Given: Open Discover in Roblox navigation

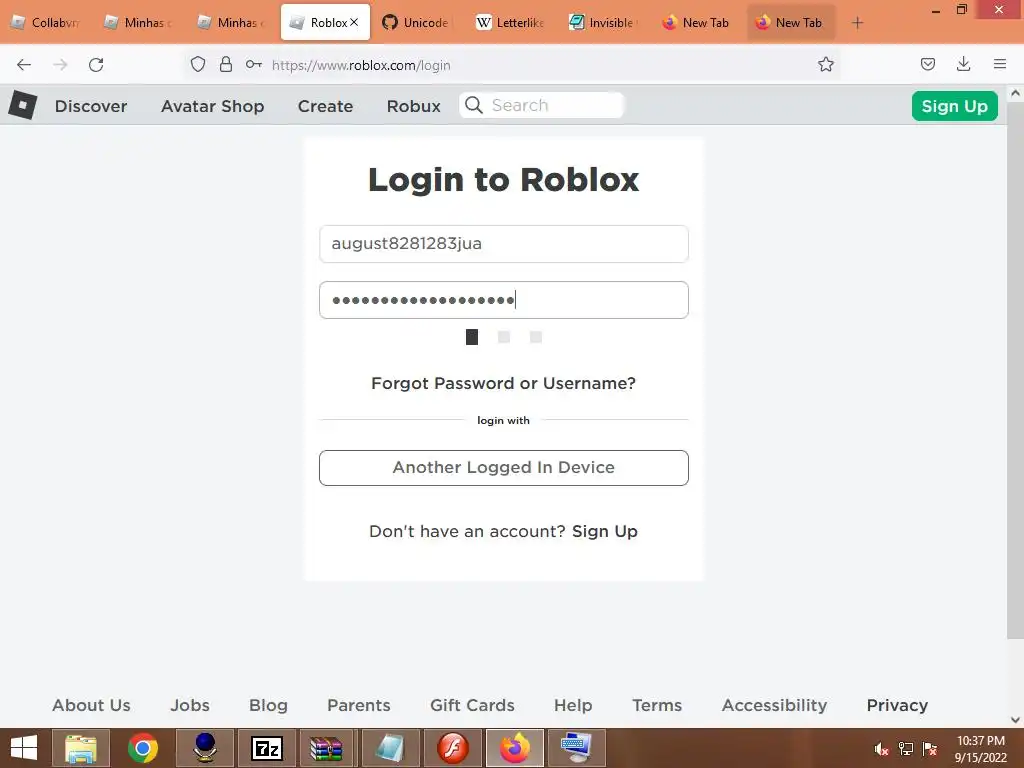Looking at the screenshot, I should [x=91, y=106].
